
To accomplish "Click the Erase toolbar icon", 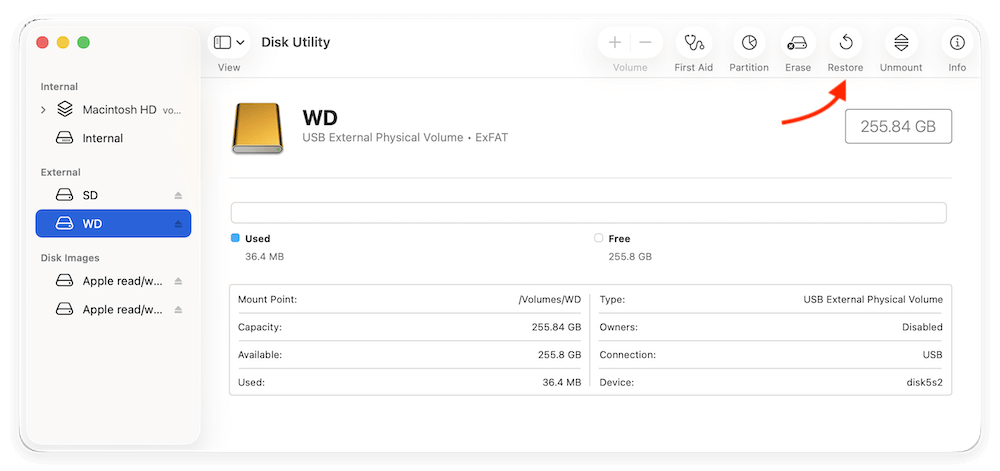I will coord(797,43).
